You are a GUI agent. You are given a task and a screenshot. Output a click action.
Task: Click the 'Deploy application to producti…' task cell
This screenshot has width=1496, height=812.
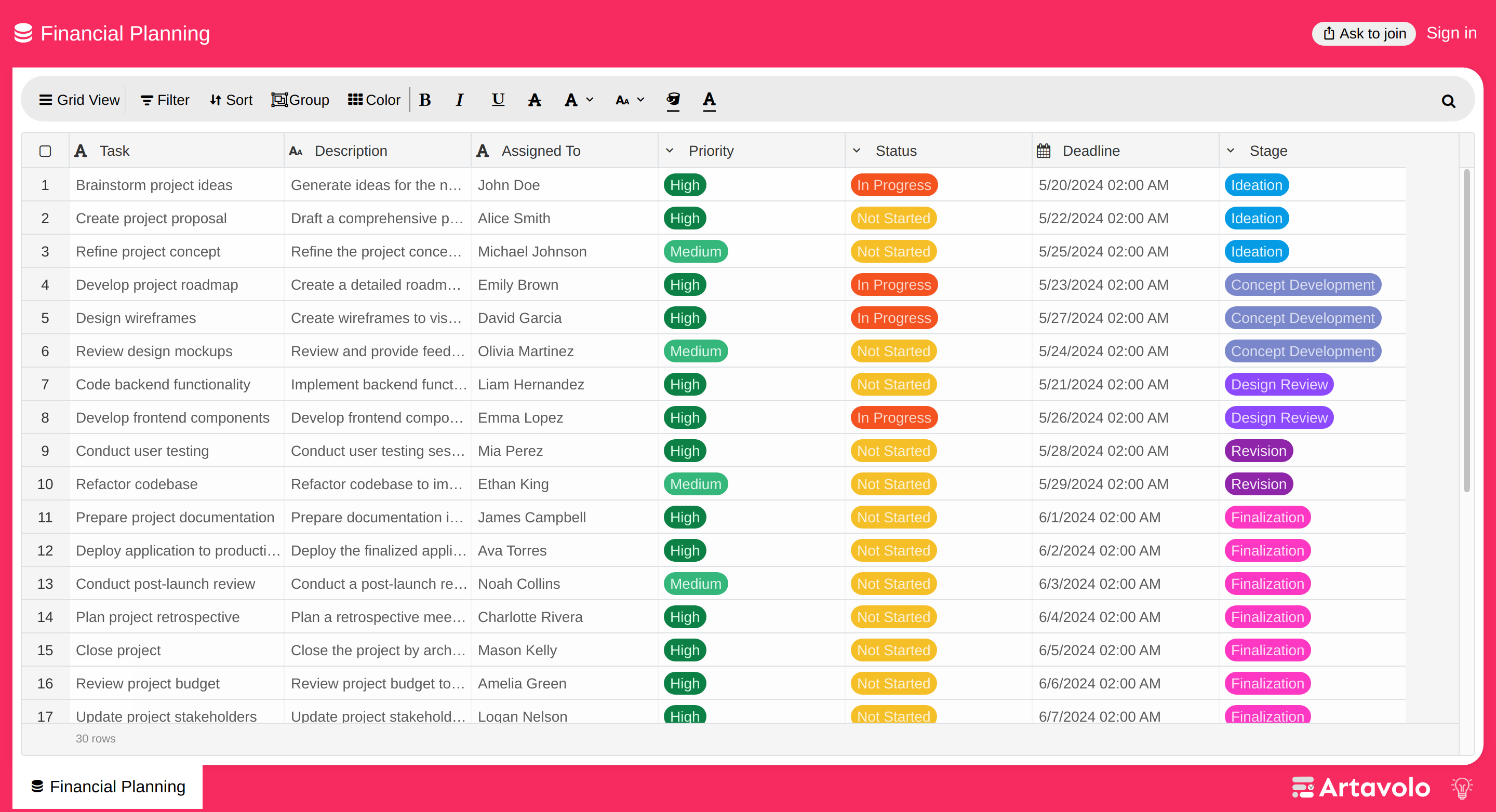177,551
